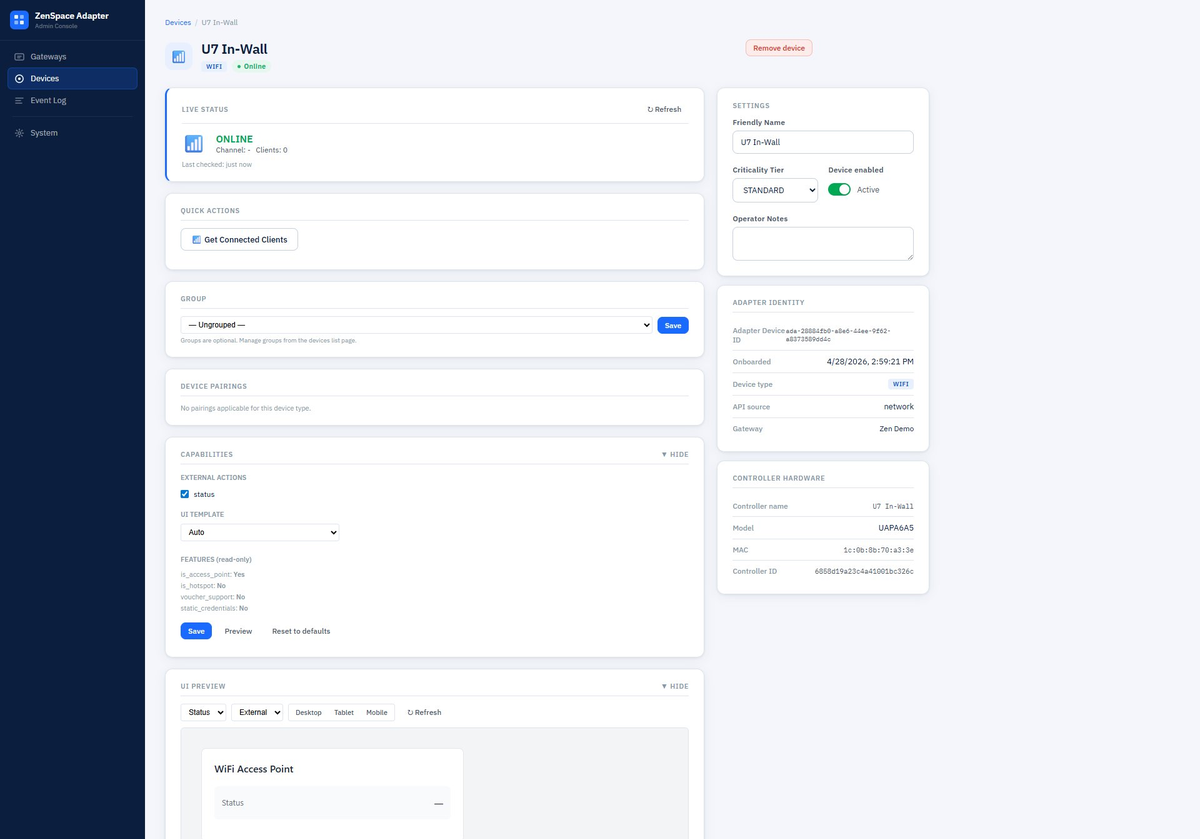Switch preview to Tablet view
This screenshot has width=1200, height=839.
click(x=344, y=713)
